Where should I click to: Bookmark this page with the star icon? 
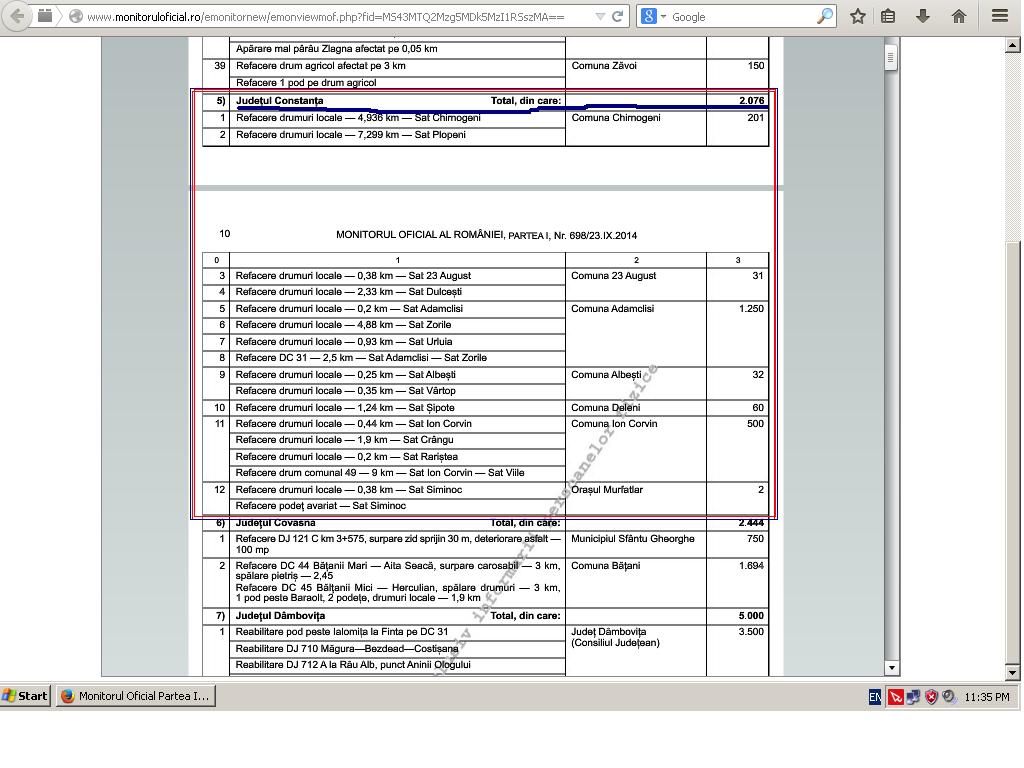[x=858, y=16]
